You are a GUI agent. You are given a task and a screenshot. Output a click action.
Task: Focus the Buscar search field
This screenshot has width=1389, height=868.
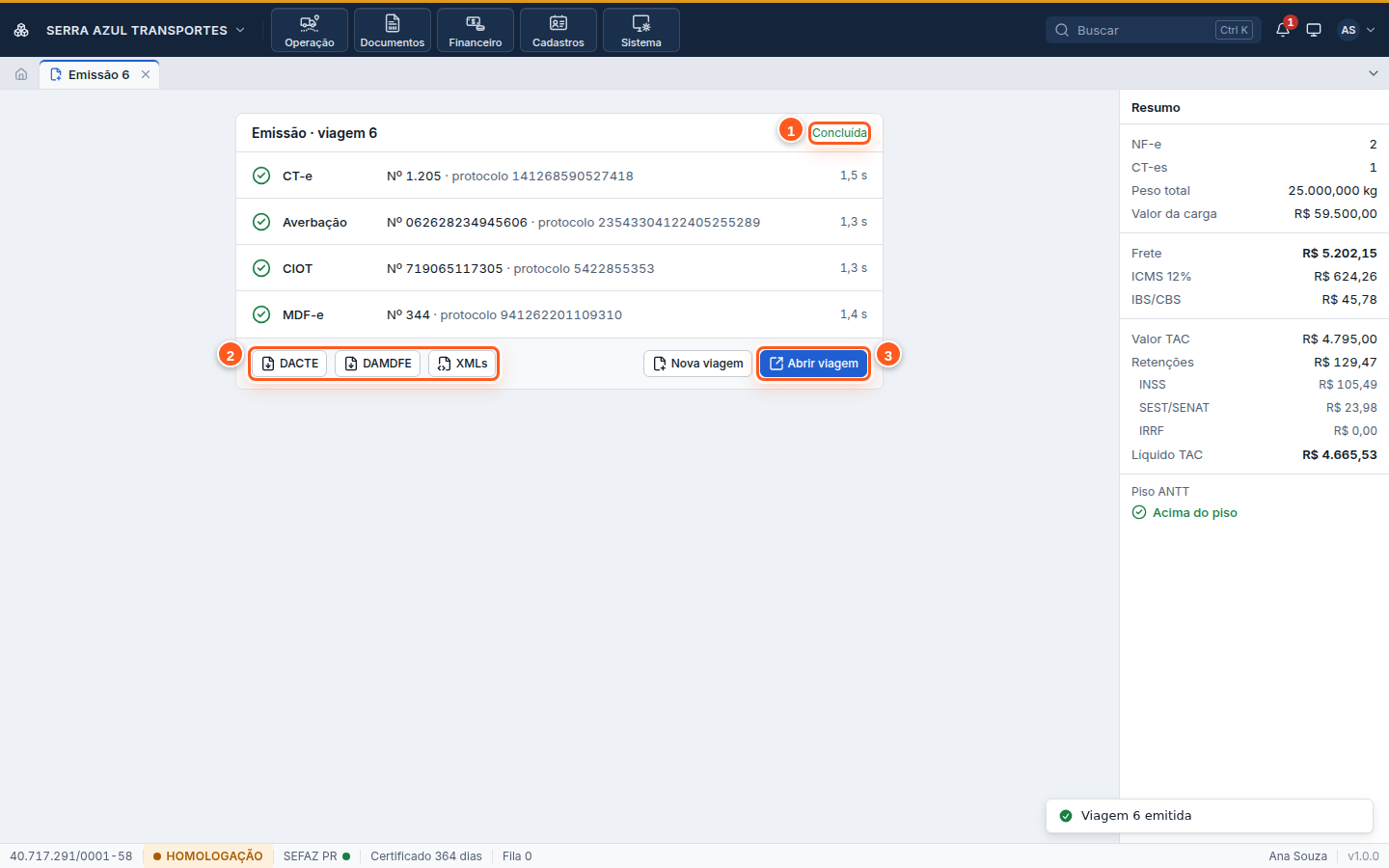1154,30
